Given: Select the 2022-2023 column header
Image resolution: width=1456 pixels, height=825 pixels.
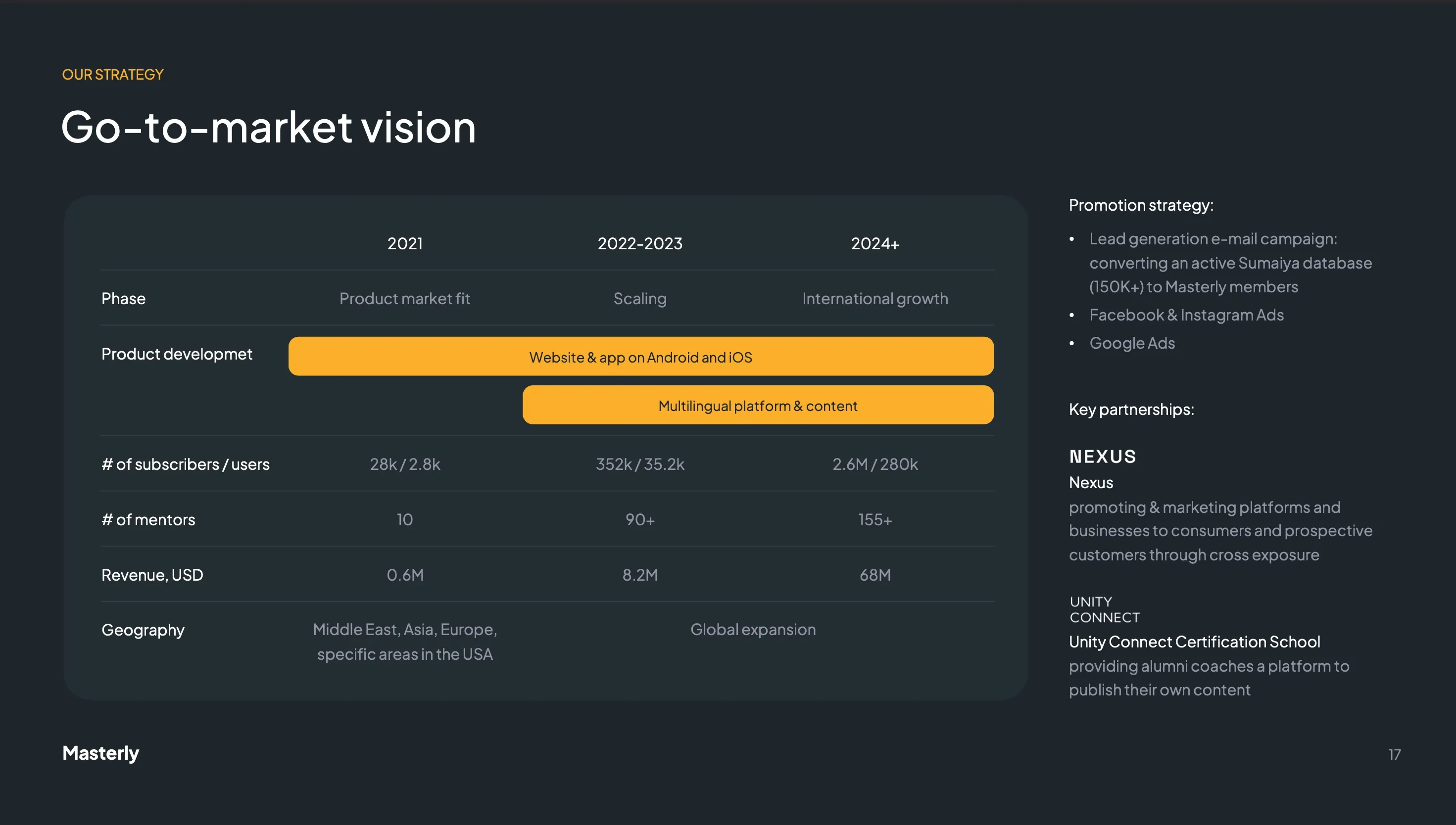Looking at the screenshot, I should (639, 244).
